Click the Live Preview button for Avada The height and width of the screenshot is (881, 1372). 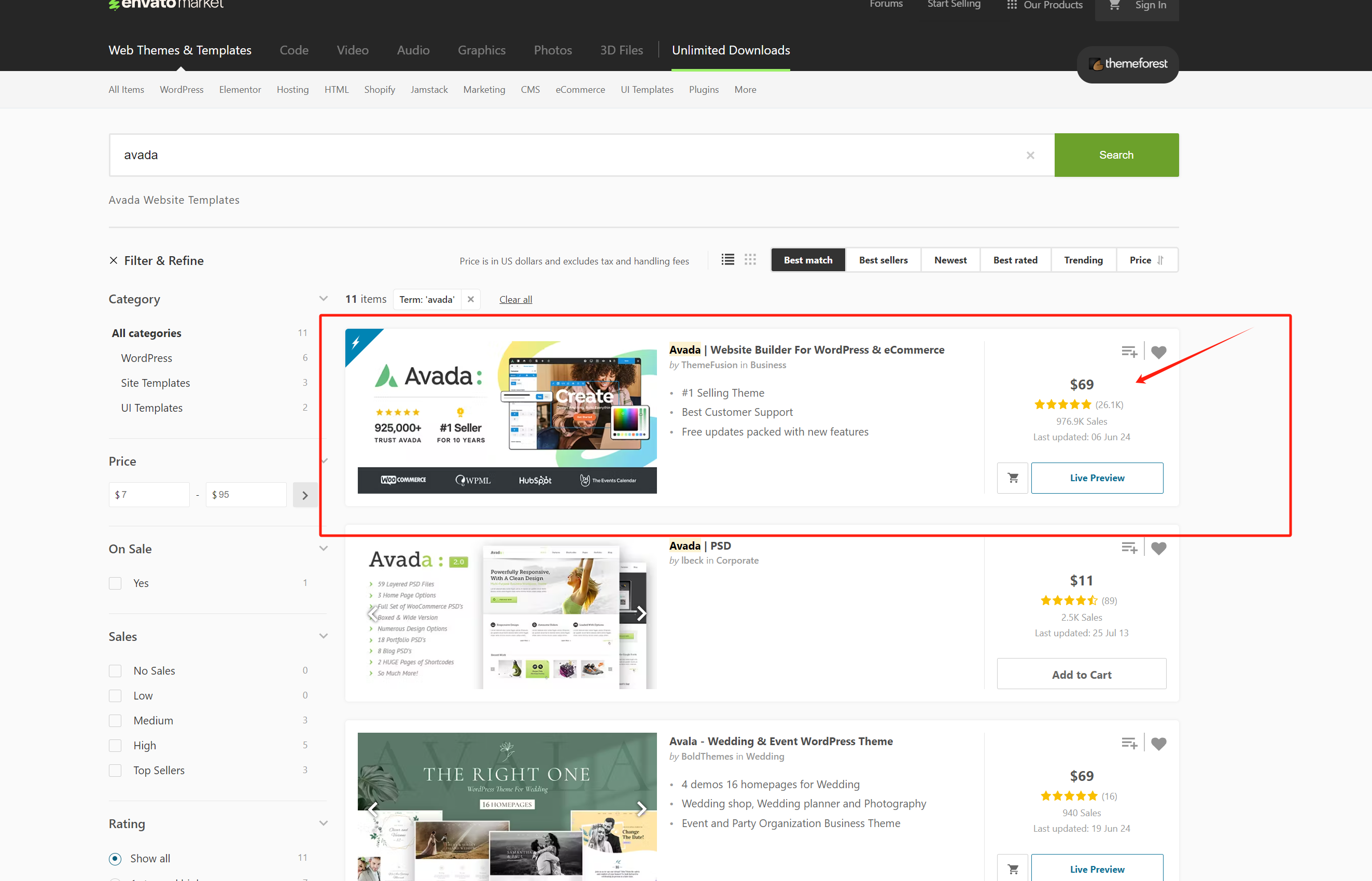[x=1097, y=477]
